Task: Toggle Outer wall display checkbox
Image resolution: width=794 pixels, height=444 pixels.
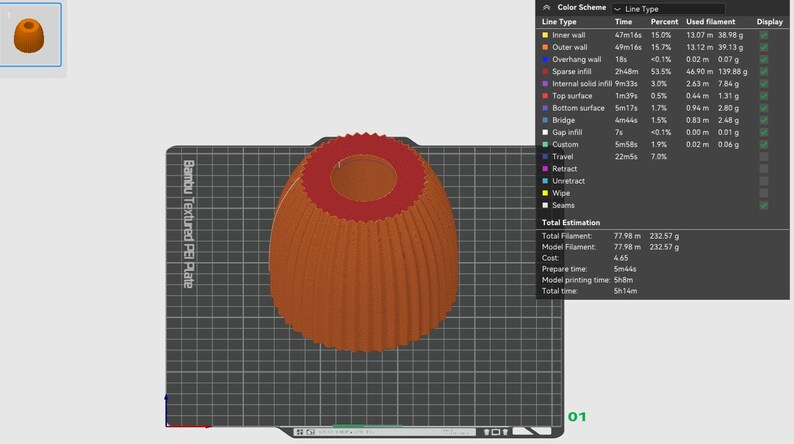Action: click(764, 48)
